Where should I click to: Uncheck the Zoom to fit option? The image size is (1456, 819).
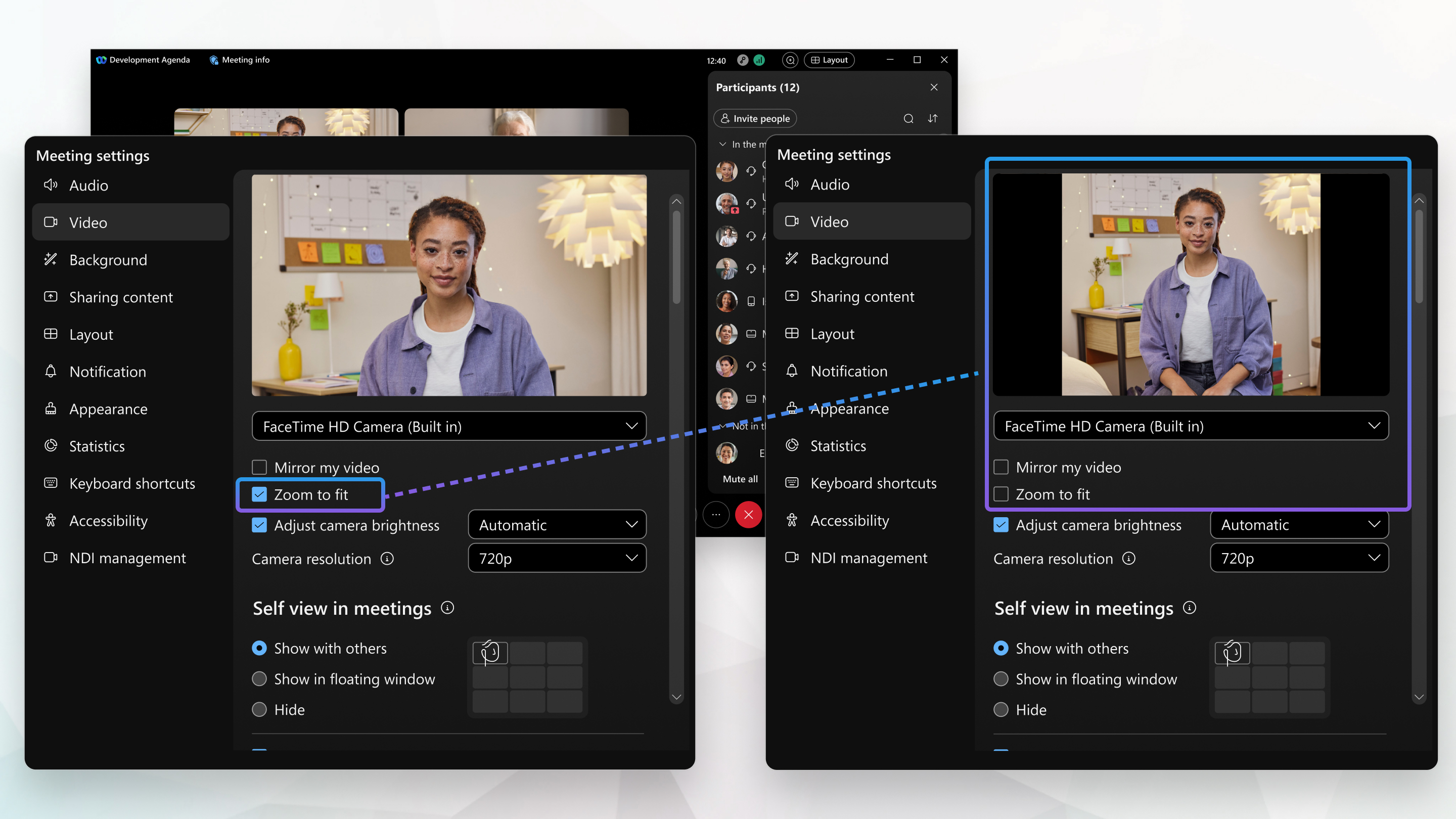259,494
